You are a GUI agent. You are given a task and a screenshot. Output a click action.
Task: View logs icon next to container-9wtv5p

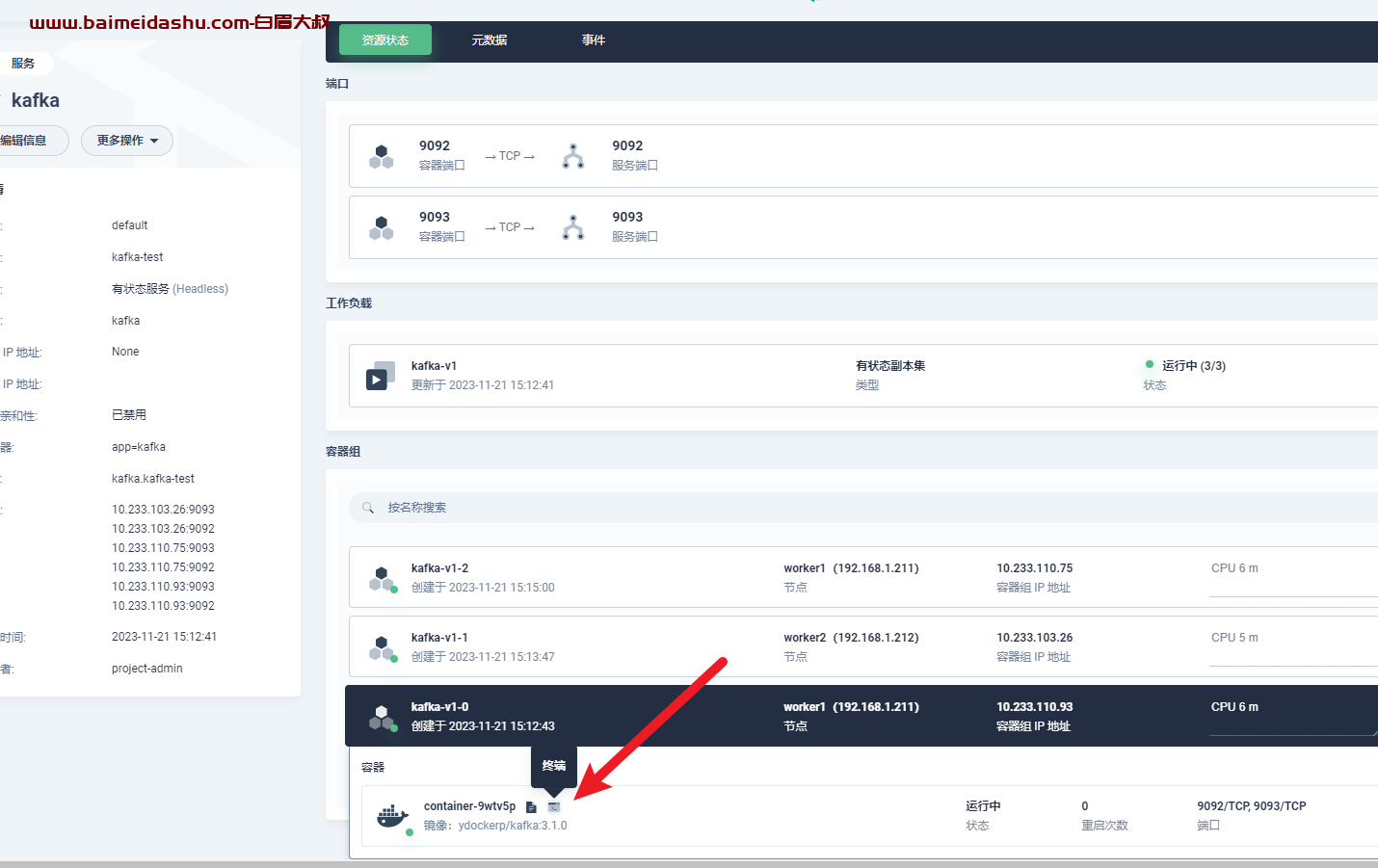coord(531,807)
